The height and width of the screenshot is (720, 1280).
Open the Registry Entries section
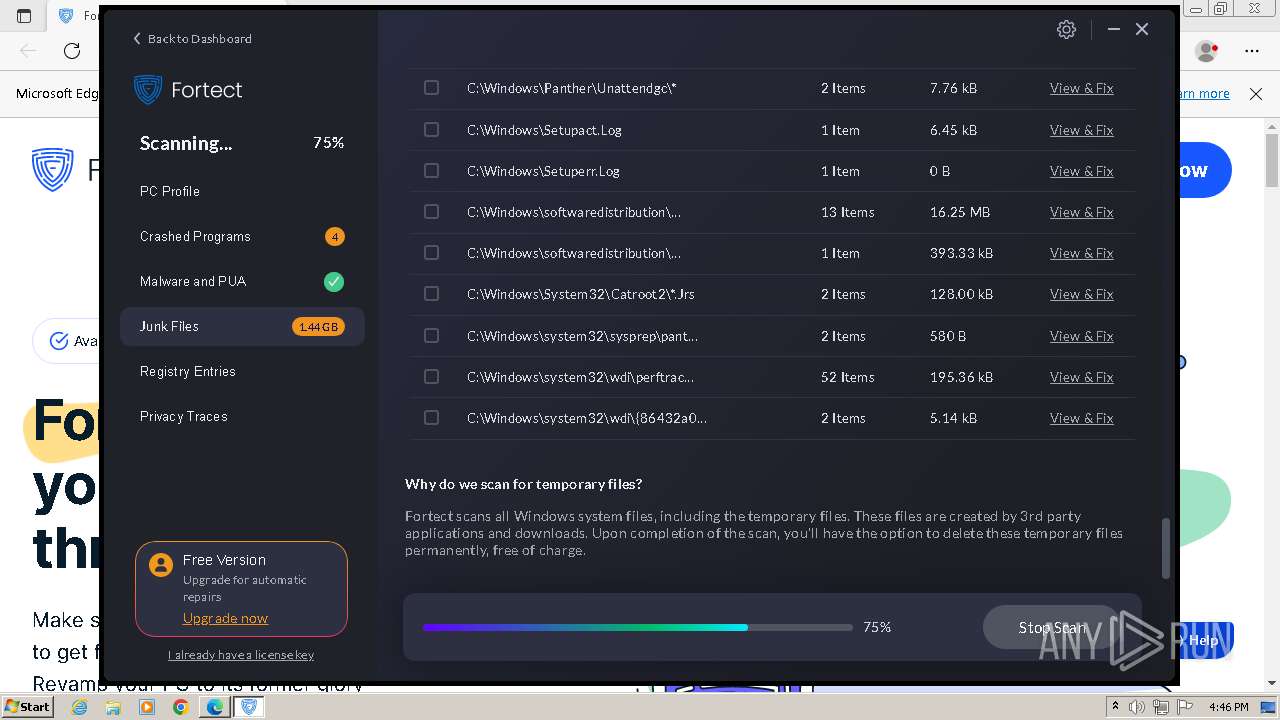[242, 372]
